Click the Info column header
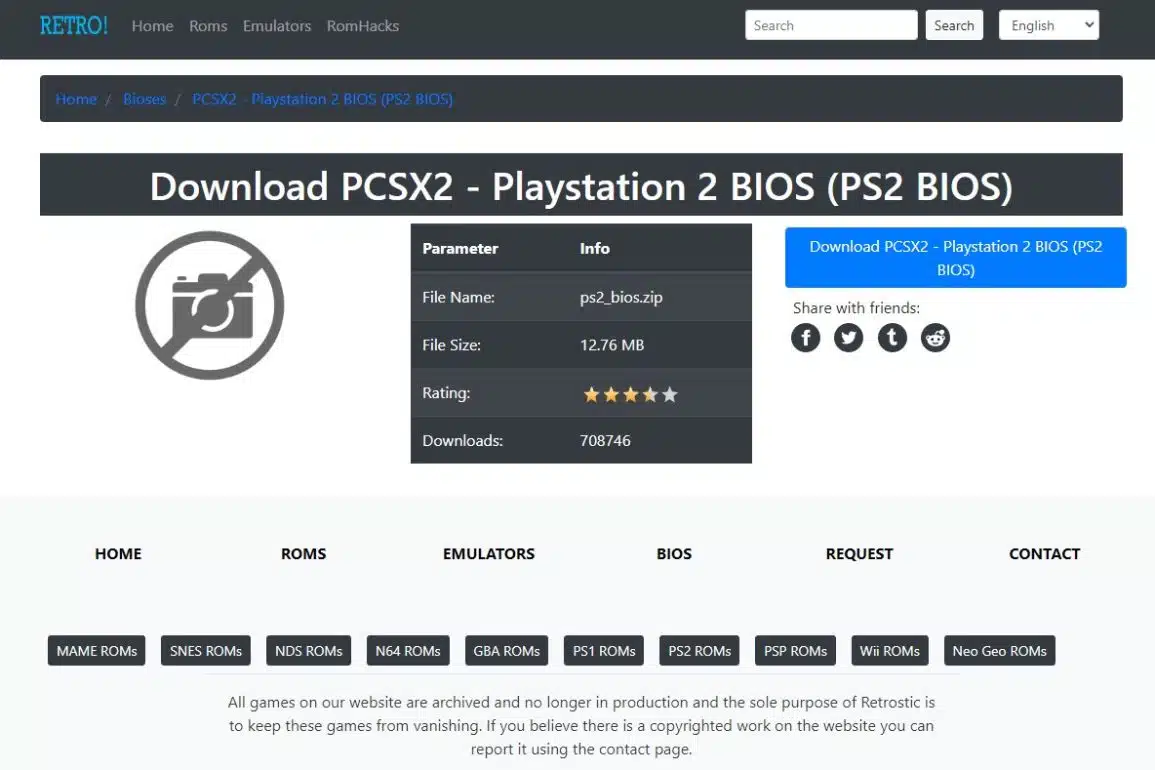This screenshot has width=1155, height=770. [594, 248]
